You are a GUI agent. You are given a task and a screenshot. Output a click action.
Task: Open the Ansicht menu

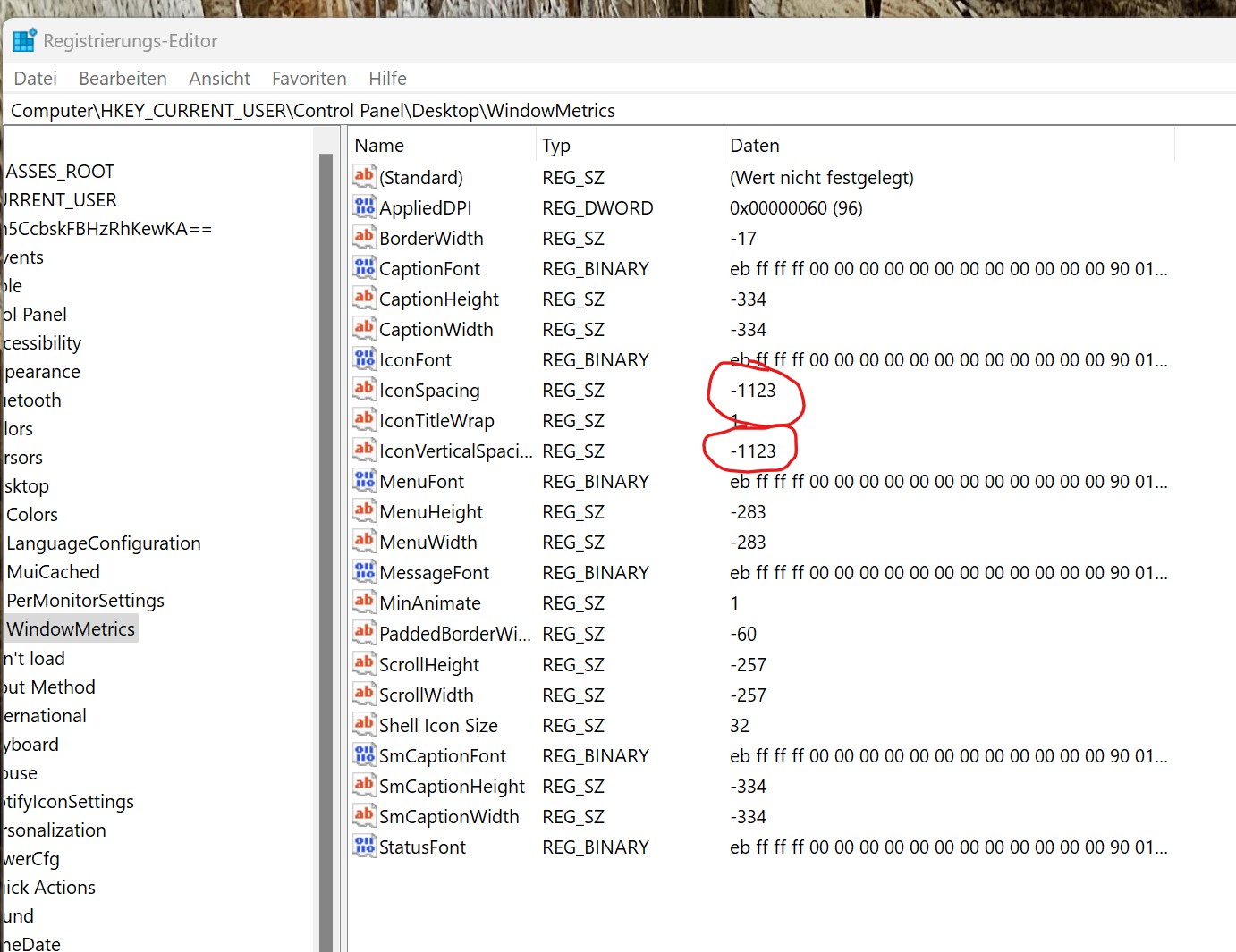219,79
